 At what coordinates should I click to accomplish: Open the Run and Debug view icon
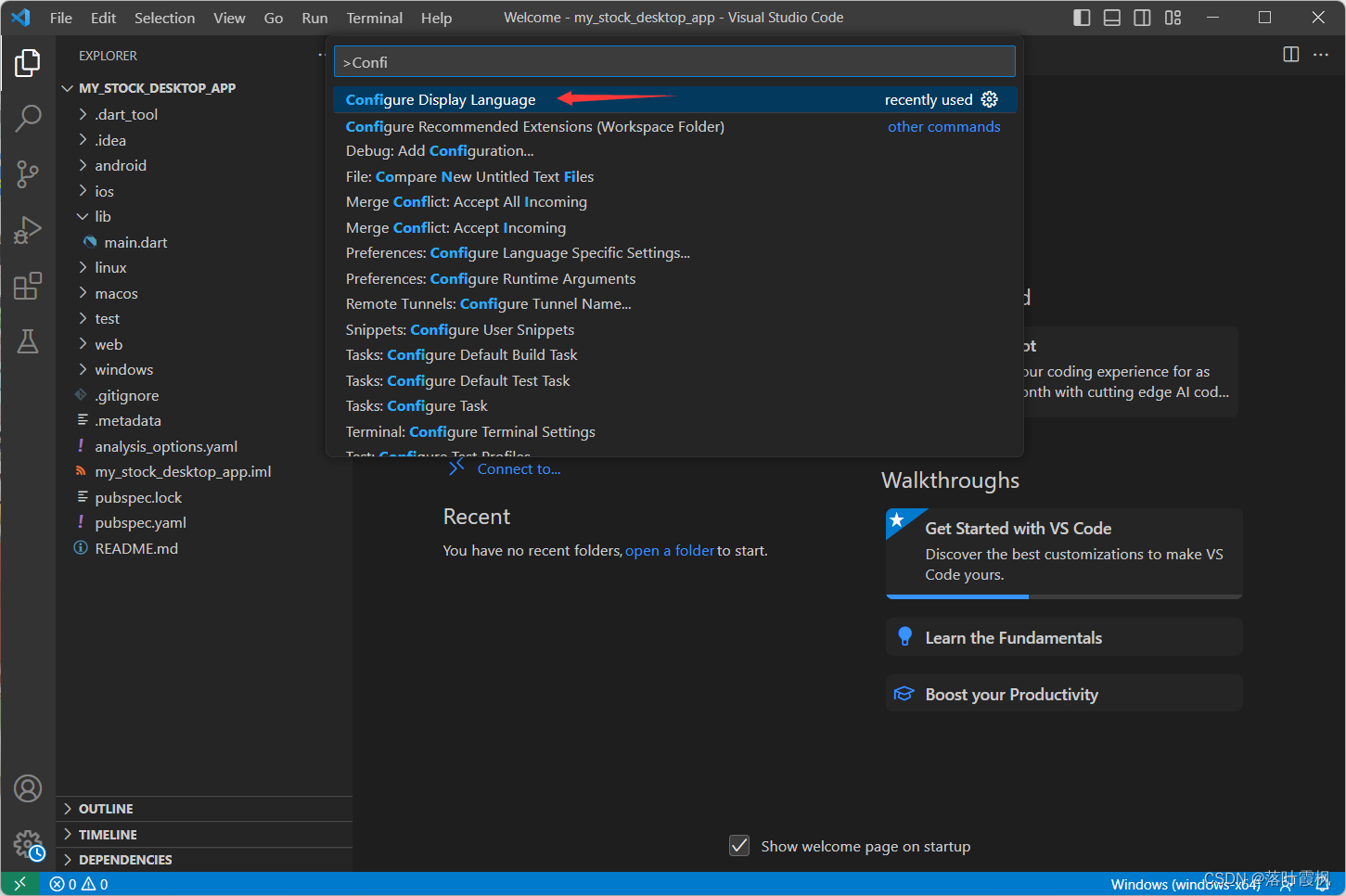(28, 229)
